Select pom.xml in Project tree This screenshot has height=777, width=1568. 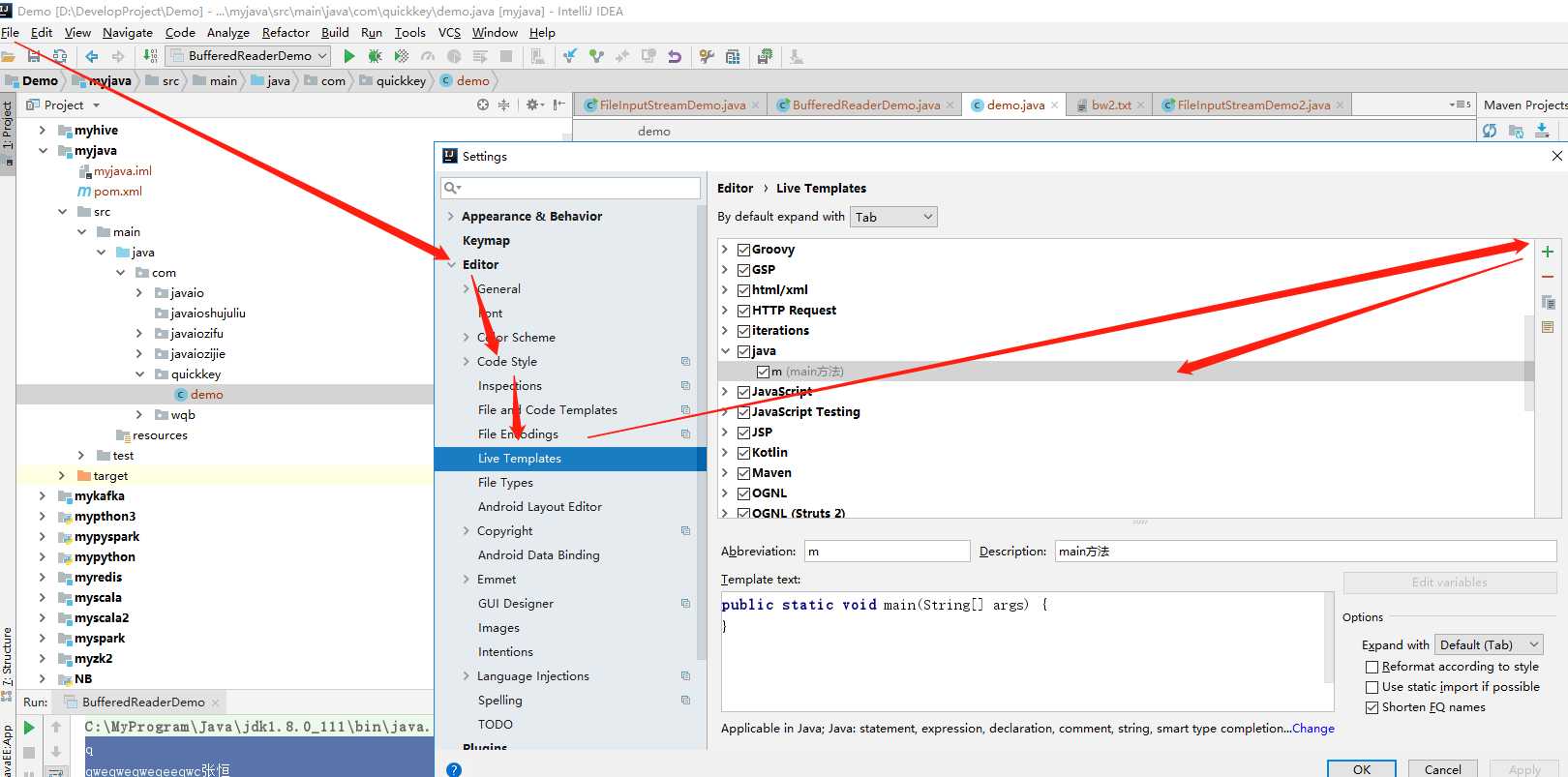point(117,192)
